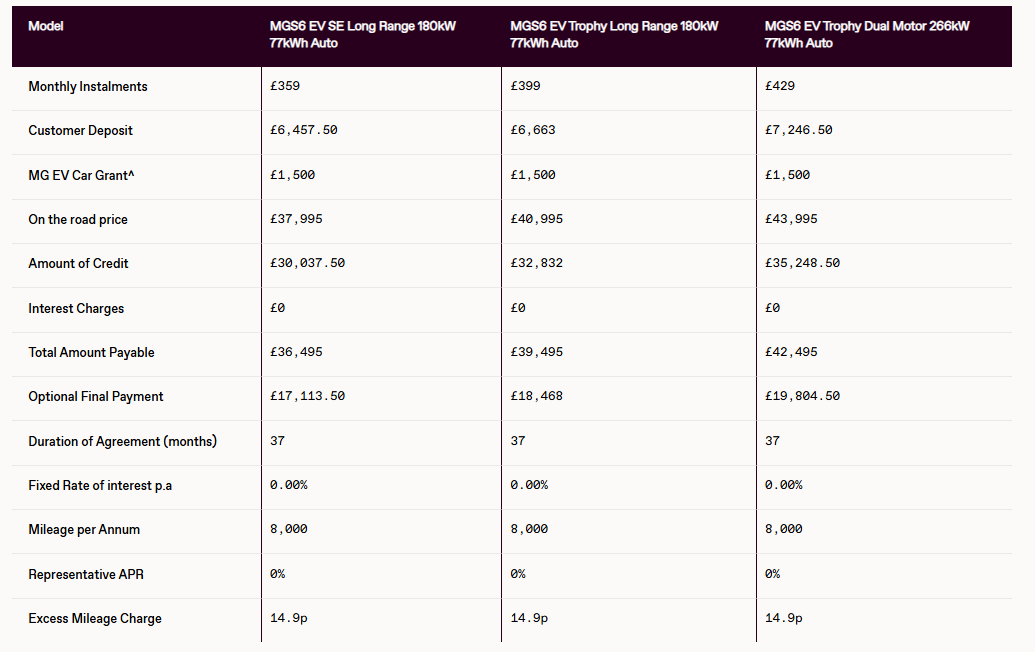1035x652 pixels.
Task: Click the Model column header
Action: pyautogui.click(x=46, y=26)
